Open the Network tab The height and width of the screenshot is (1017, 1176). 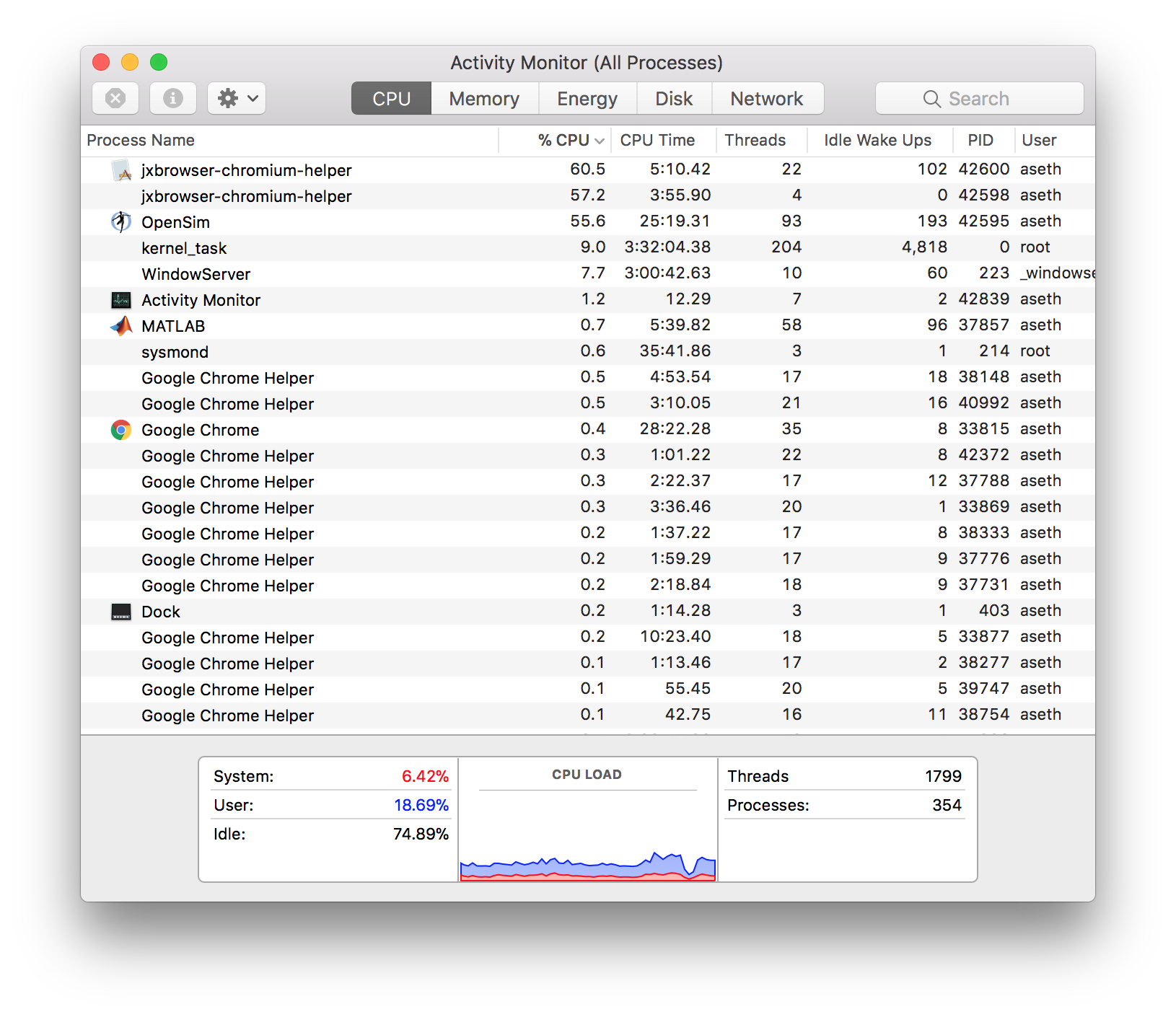click(x=766, y=98)
